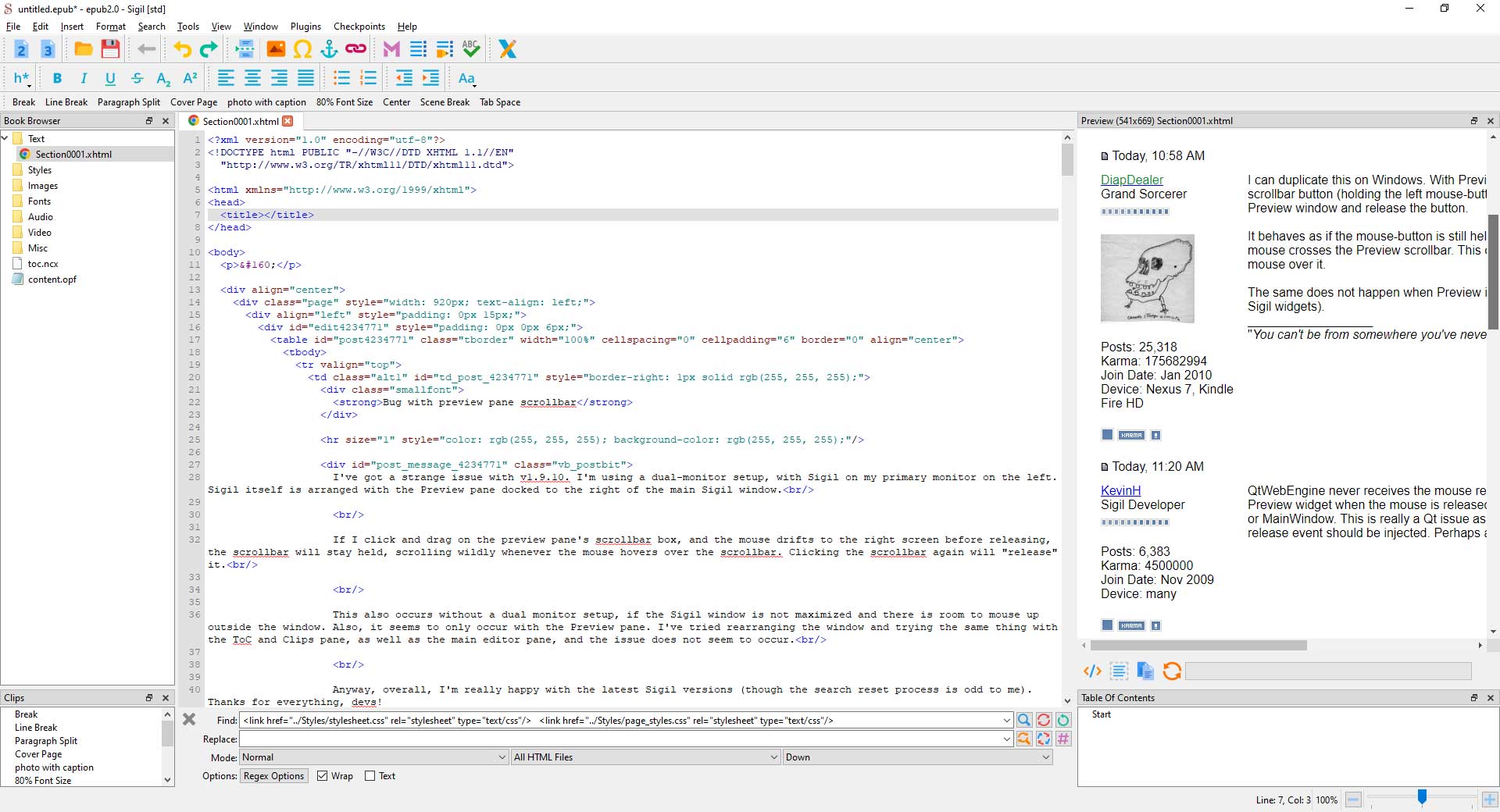1500x812 pixels.
Task: Click the anchor Insert ID icon
Action: [329, 49]
